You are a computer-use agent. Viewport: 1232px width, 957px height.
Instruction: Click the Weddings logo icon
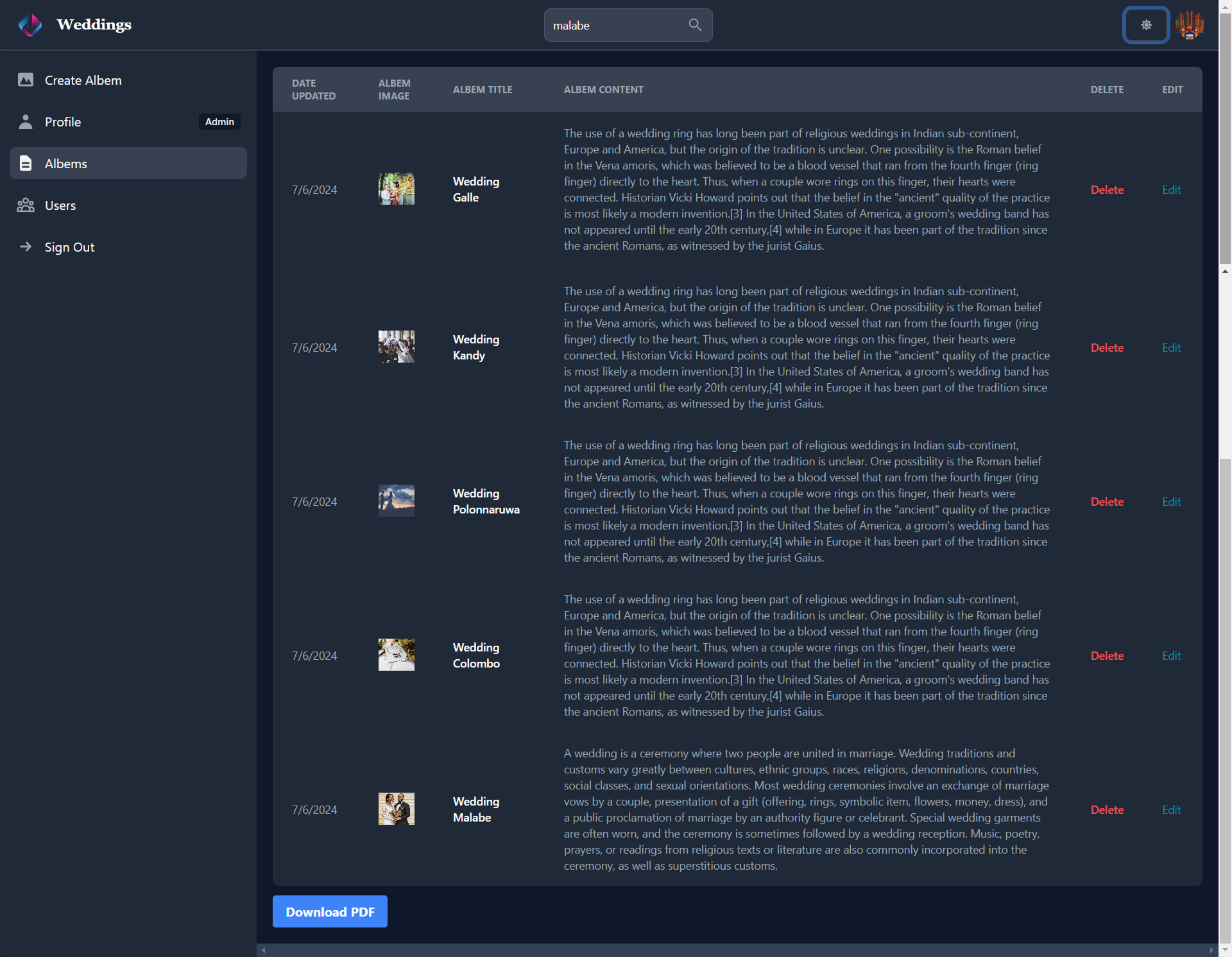click(x=30, y=24)
